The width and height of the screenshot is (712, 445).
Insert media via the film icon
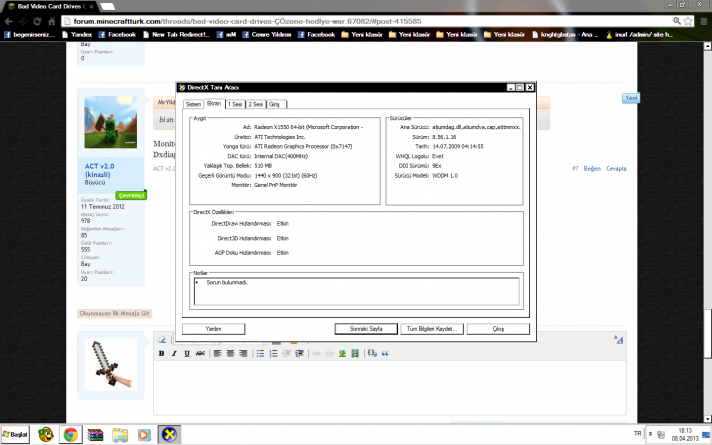click(x=355, y=353)
